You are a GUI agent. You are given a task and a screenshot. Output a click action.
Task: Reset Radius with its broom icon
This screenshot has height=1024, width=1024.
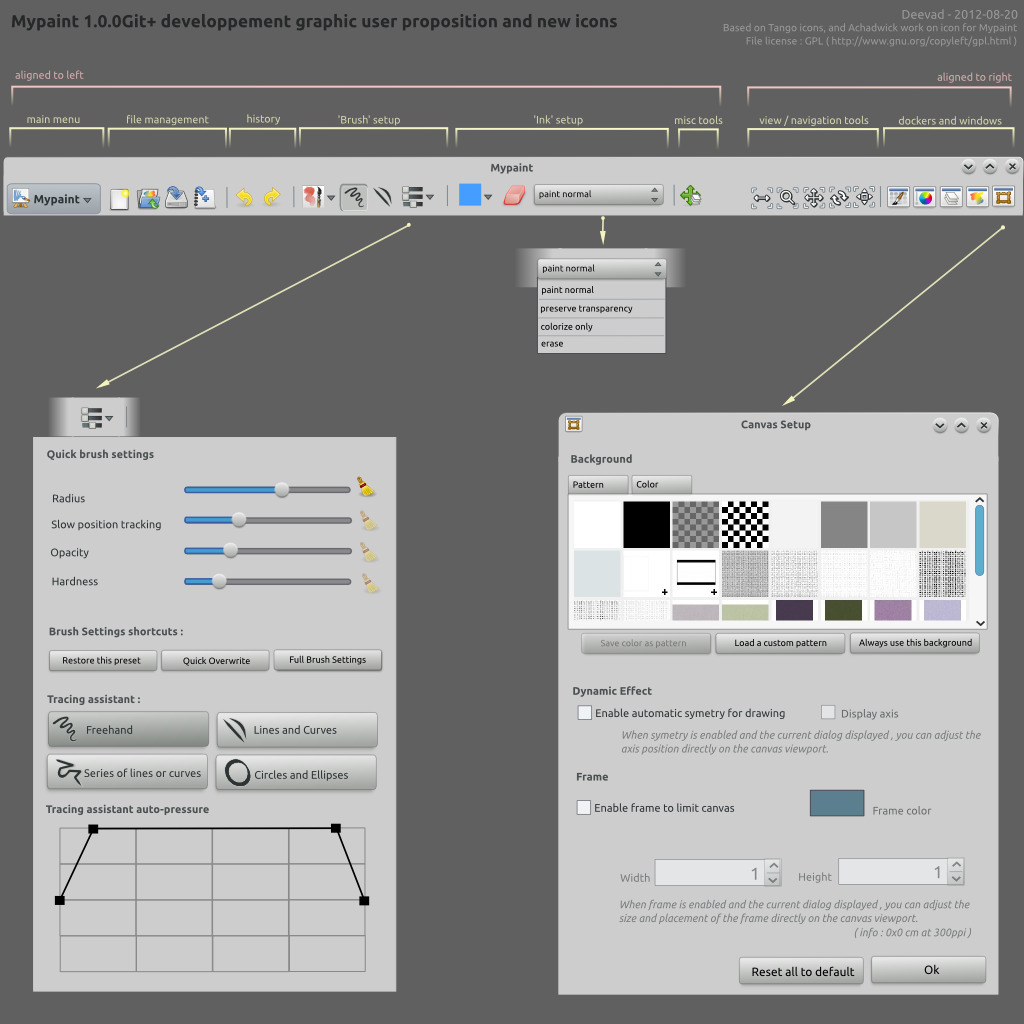pos(367,488)
